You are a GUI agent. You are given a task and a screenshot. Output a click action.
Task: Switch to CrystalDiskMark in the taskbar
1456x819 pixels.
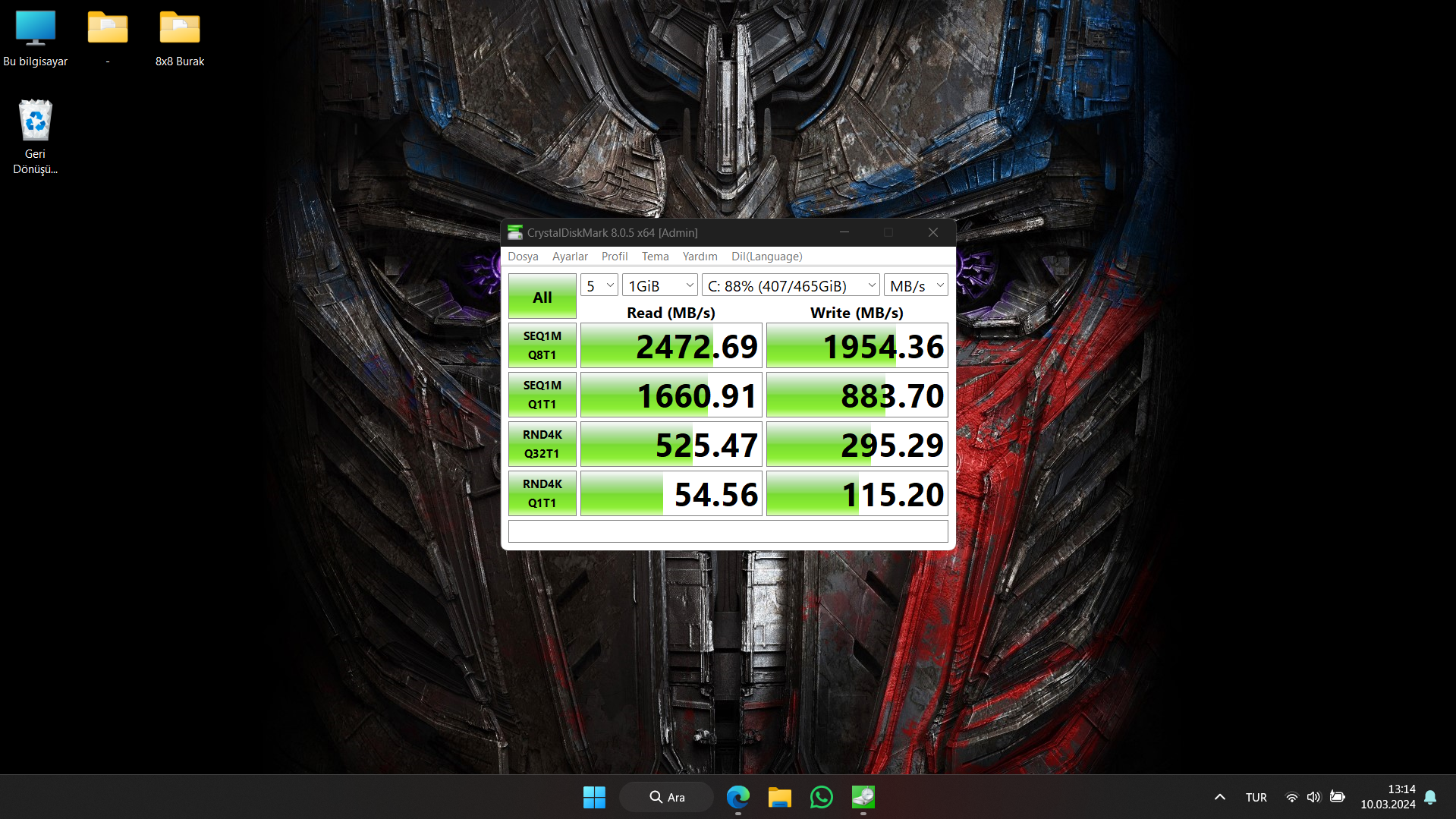point(863,797)
